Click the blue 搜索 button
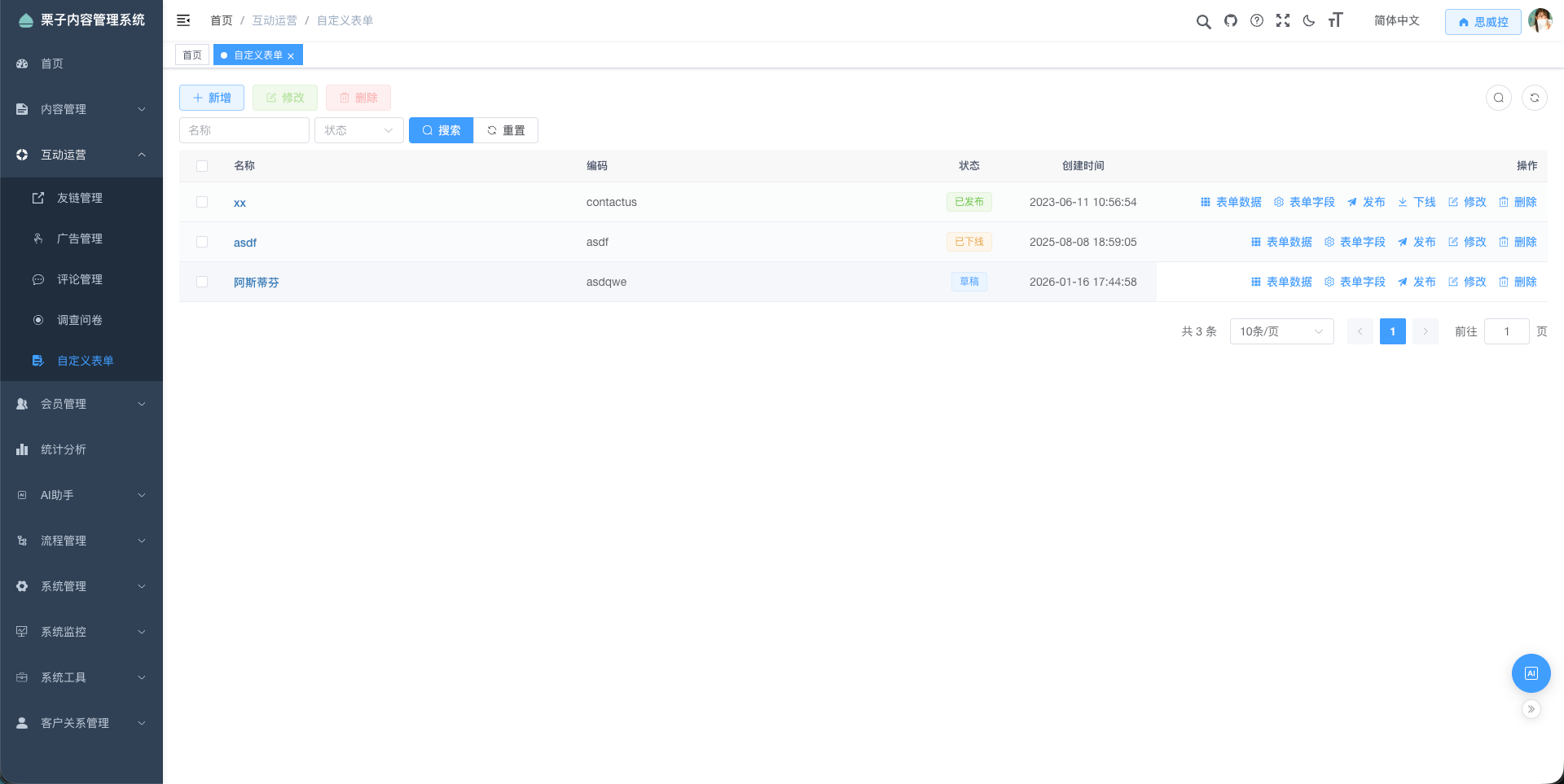 pyautogui.click(x=441, y=130)
